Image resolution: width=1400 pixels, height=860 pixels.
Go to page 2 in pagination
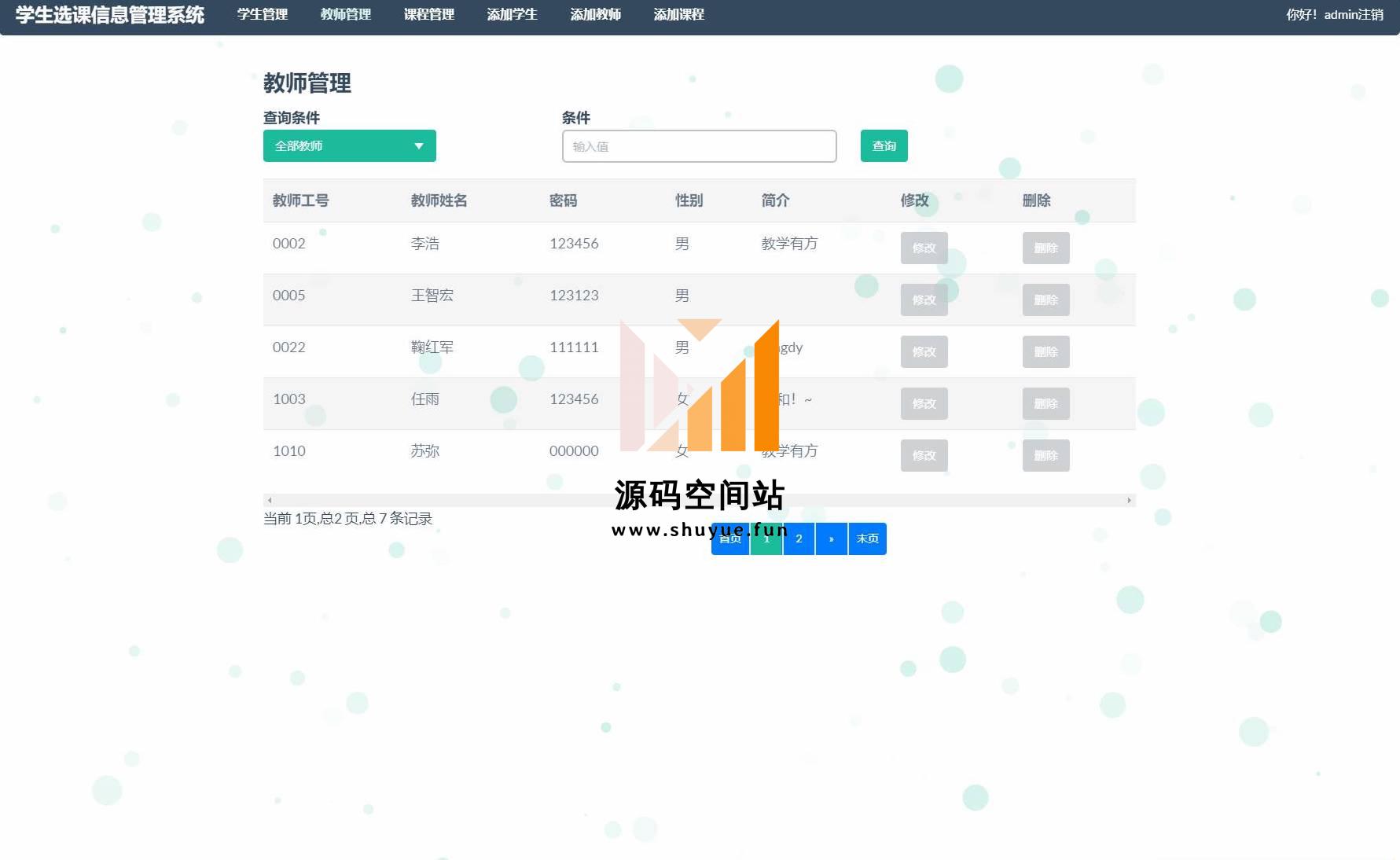click(x=799, y=539)
